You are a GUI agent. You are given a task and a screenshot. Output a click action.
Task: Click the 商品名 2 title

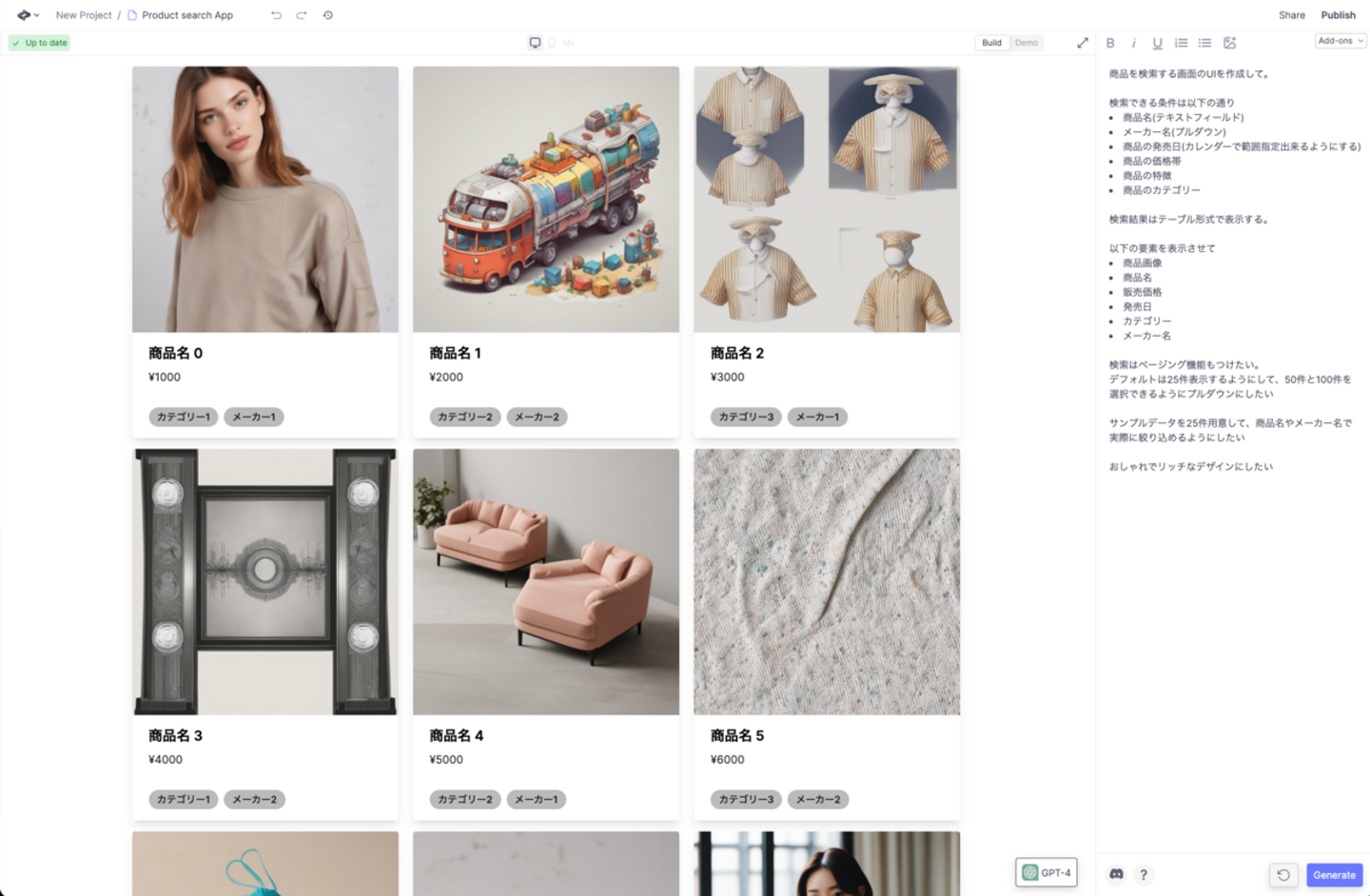[x=737, y=353]
